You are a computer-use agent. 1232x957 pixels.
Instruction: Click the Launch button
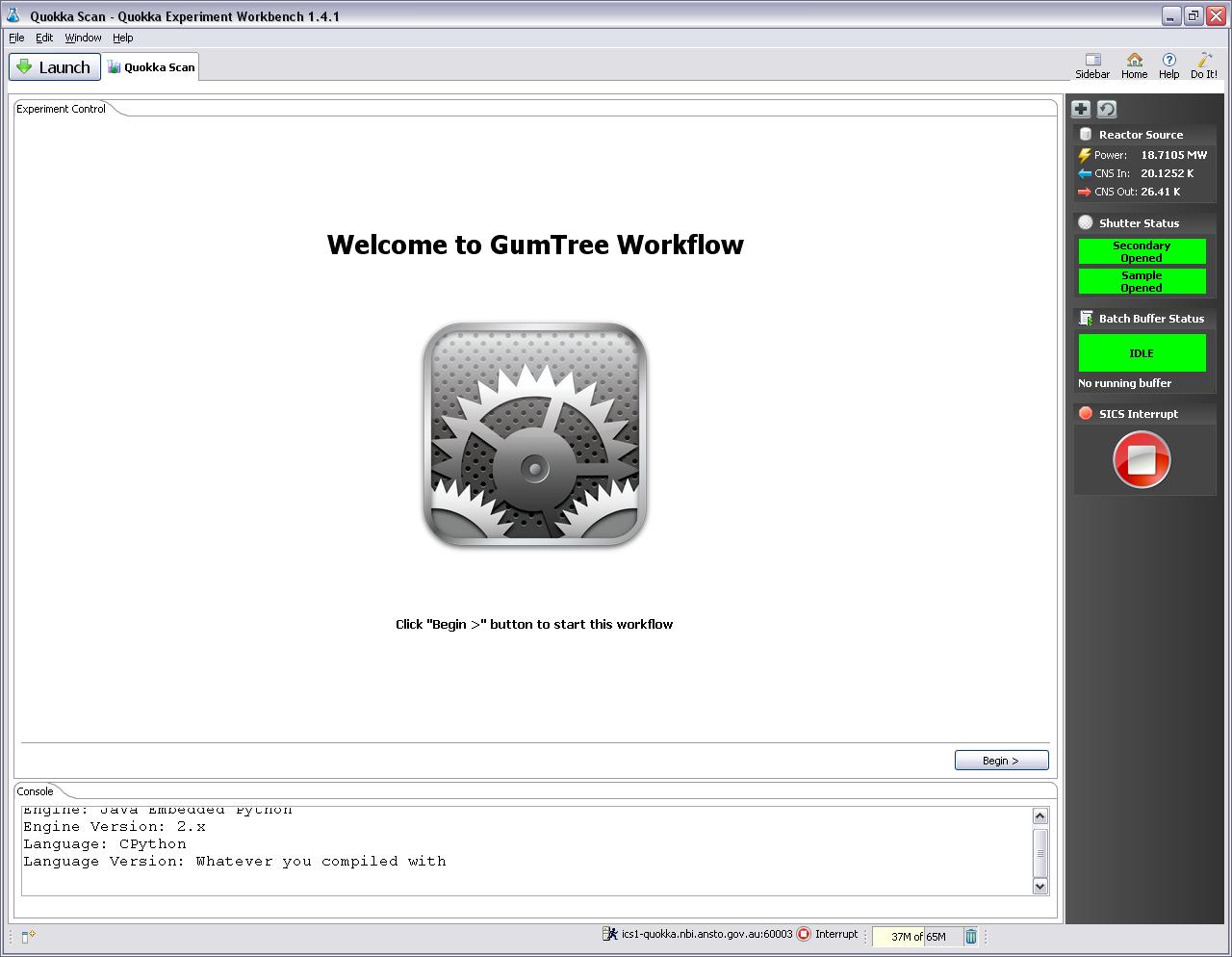pyautogui.click(x=55, y=67)
